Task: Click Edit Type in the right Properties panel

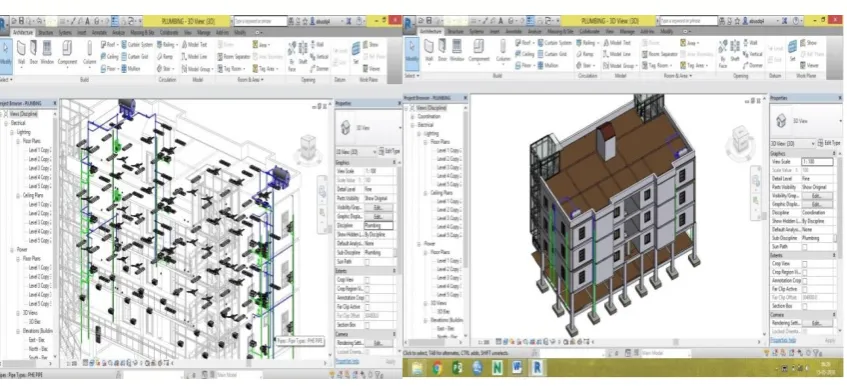Action: pyautogui.click(x=830, y=144)
